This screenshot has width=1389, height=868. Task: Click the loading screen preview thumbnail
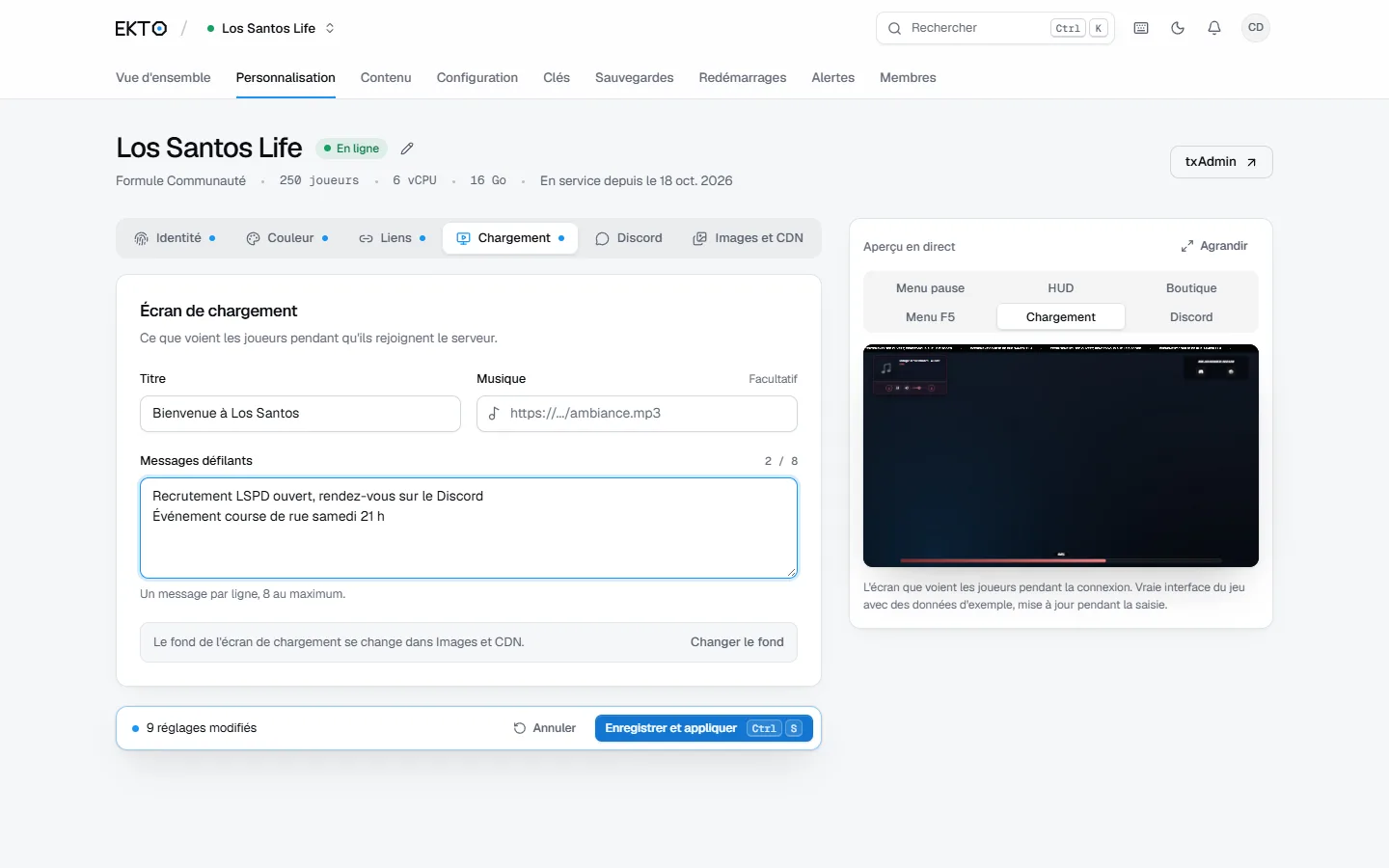[1061, 456]
